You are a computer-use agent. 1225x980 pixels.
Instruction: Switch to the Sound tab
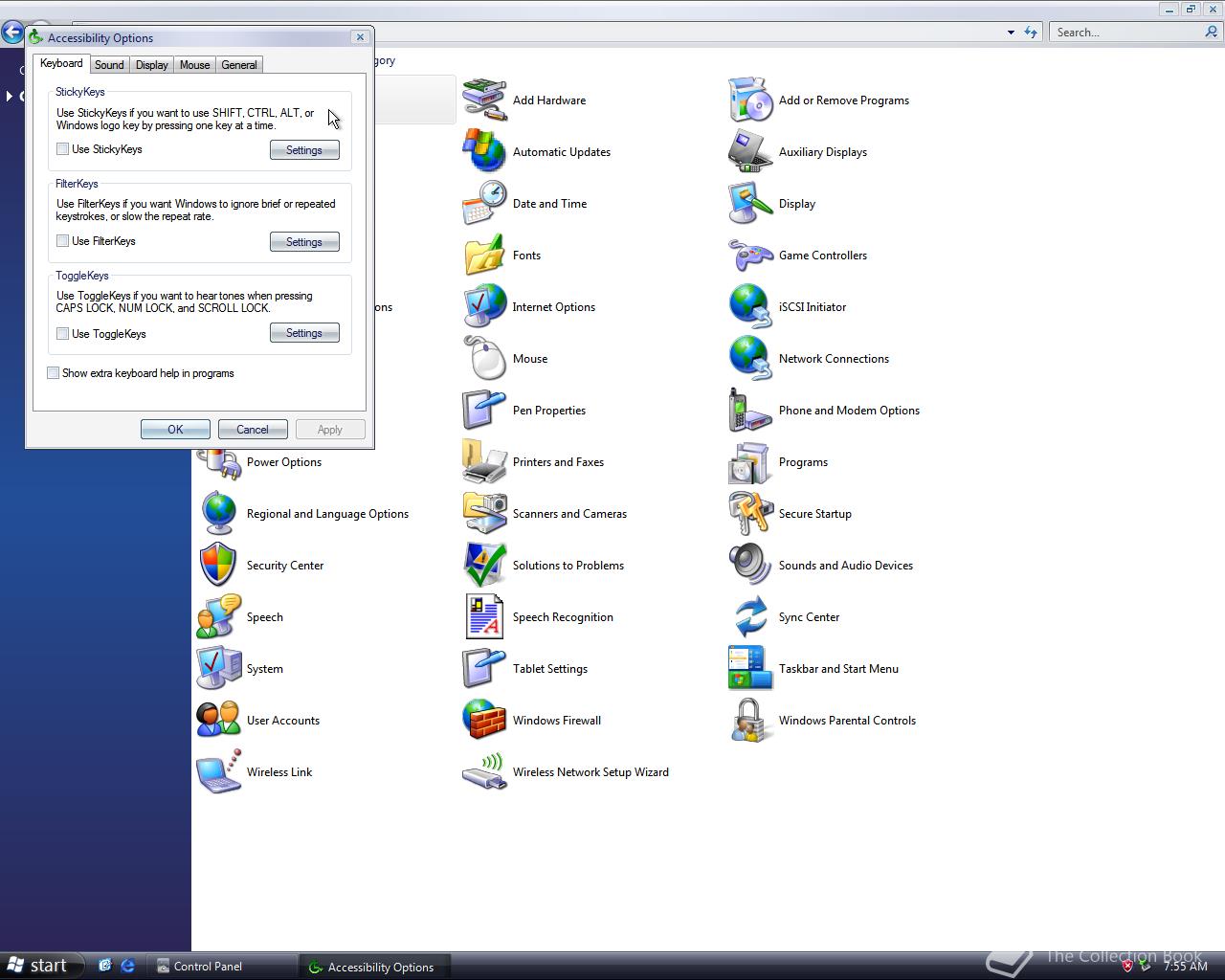(x=109, y=65)
